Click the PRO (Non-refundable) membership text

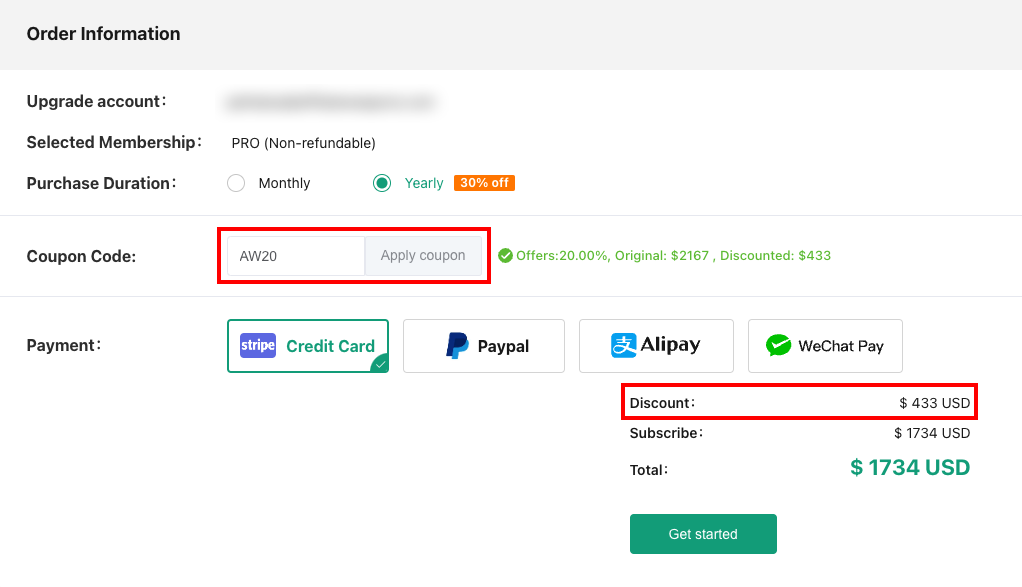coord(303,143)
